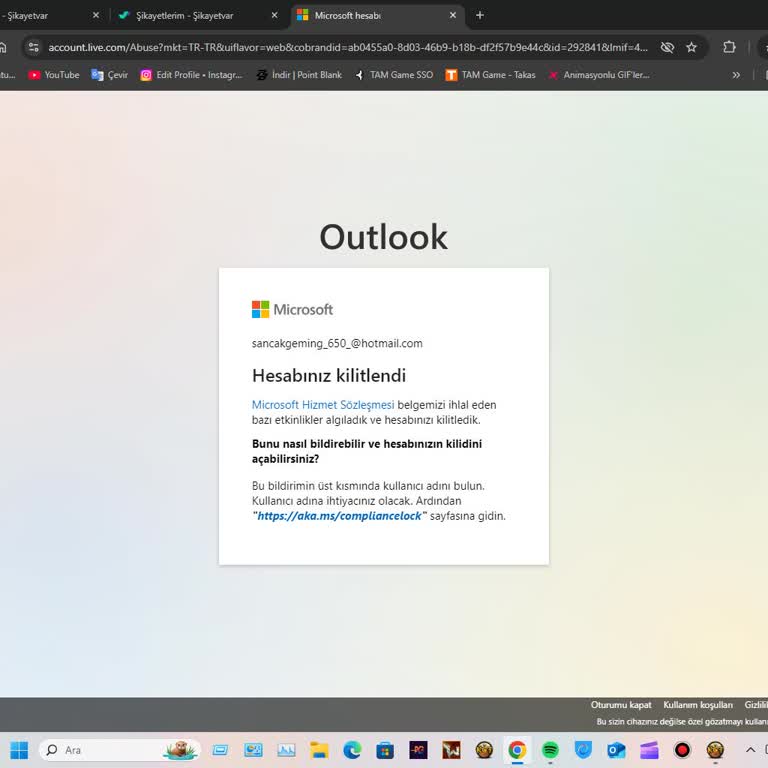
Task: Click the home button in Chrome toolbar
Action: coord(3,48)
